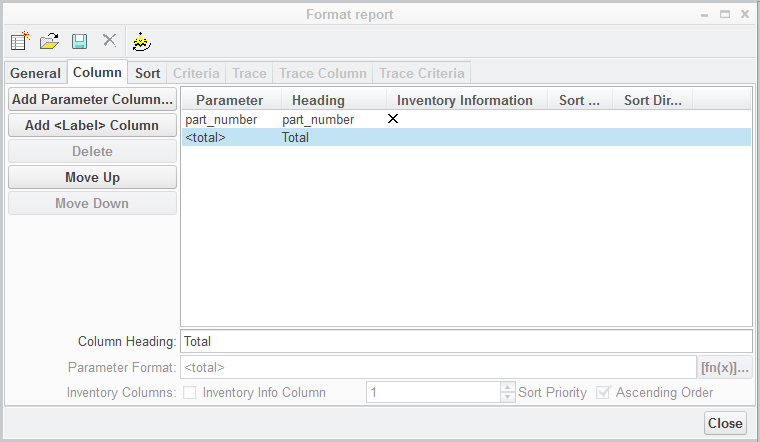Click the X mark in part_number row
The image size is (760, 442).
393,119
